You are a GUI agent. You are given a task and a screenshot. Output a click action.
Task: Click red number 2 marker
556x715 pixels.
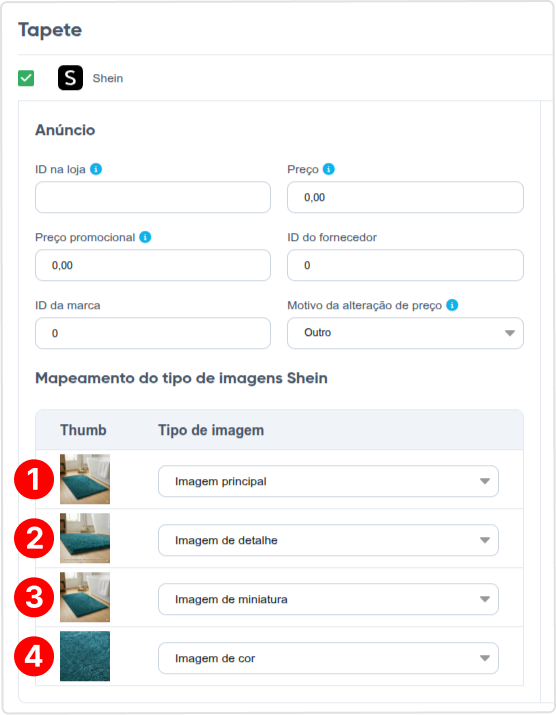click(x=34, y=539)
